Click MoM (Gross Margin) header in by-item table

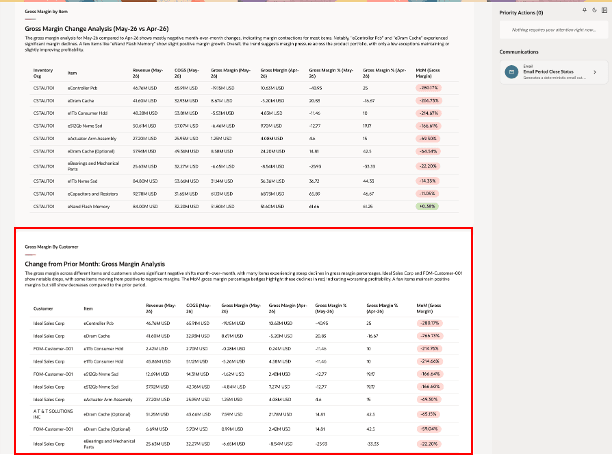click(428, 73)
